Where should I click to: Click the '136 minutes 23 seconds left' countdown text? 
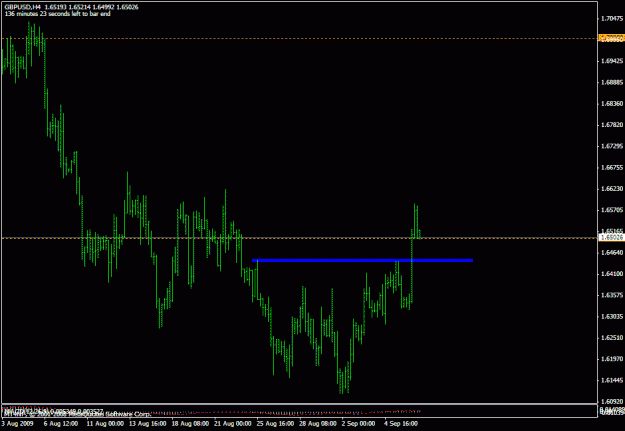click(x=57, y=14)
